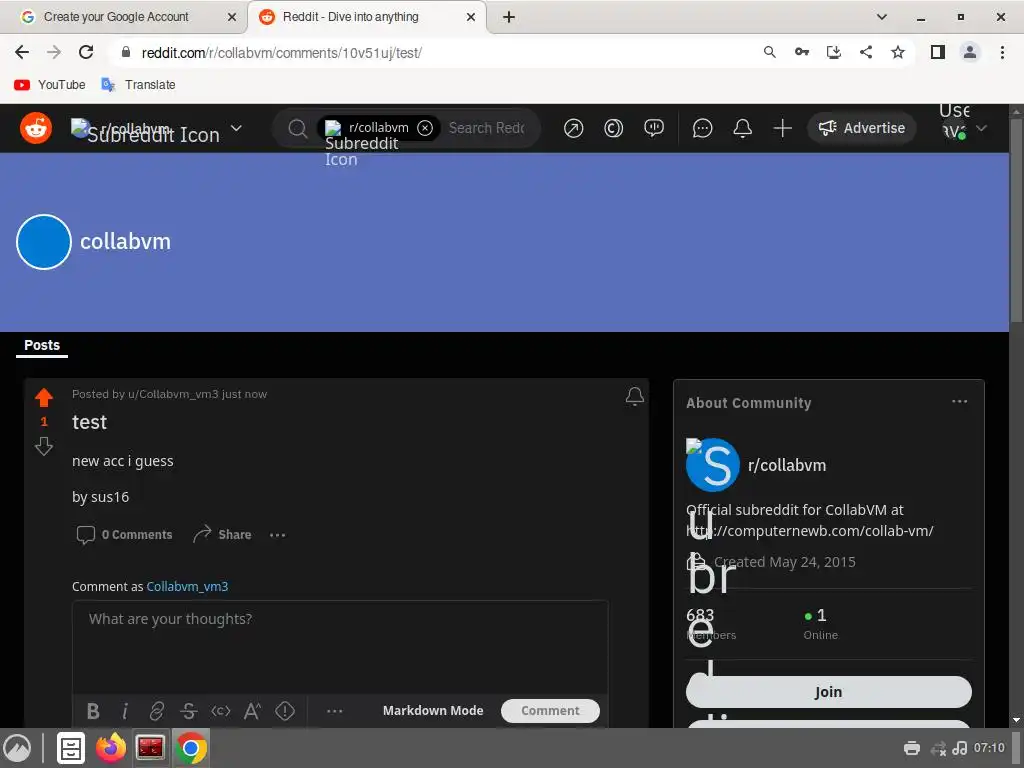
Task: Open the 0 Comments link
Action: coord(125,535)
